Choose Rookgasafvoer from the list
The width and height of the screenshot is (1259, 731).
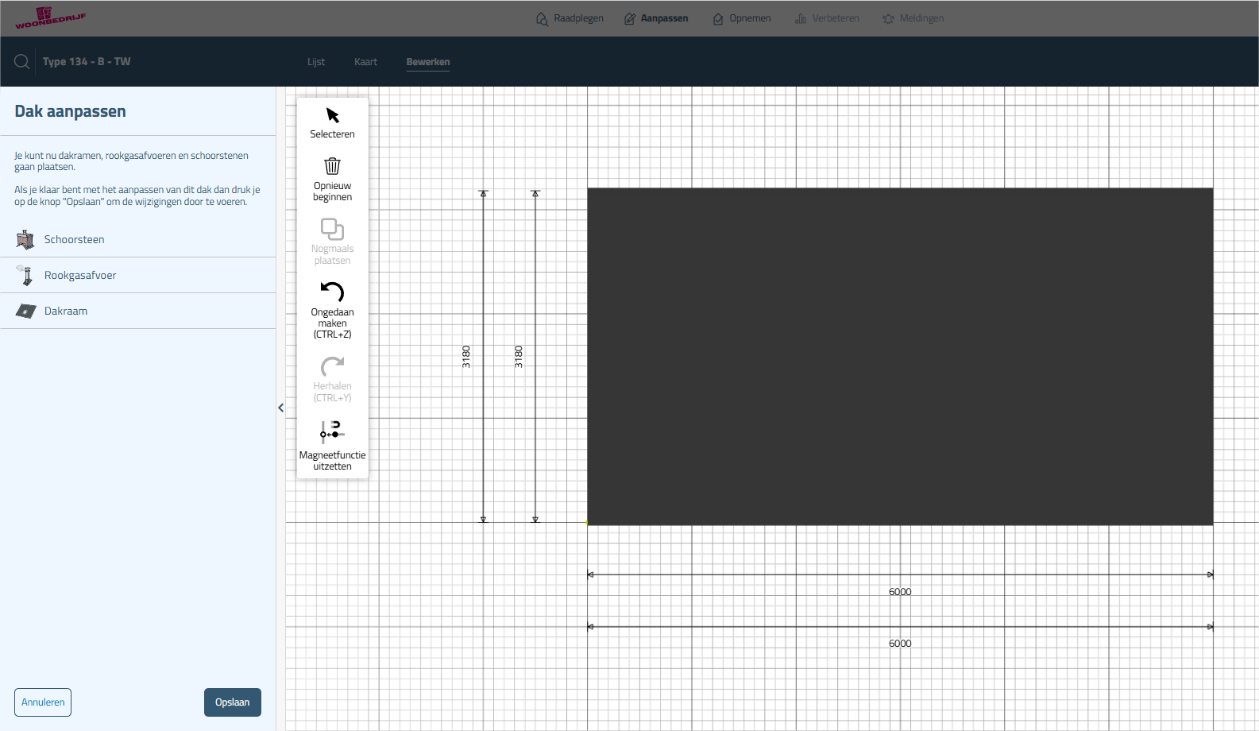[80, 275]
